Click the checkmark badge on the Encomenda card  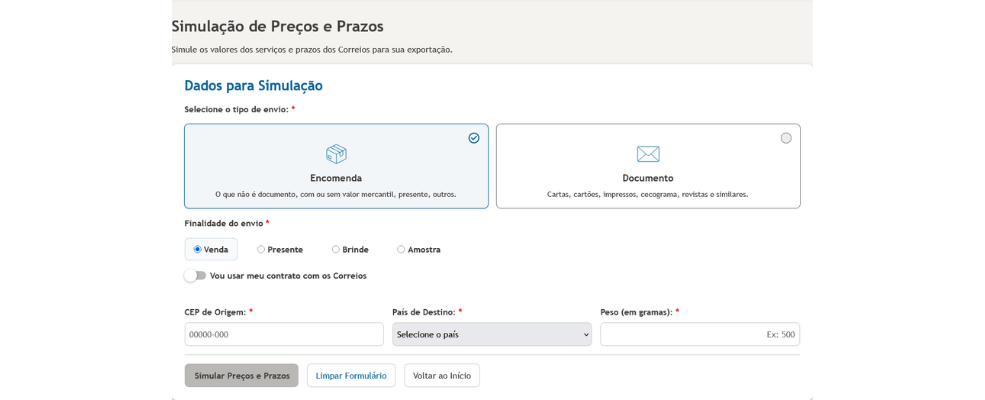(x=474, y=138)
